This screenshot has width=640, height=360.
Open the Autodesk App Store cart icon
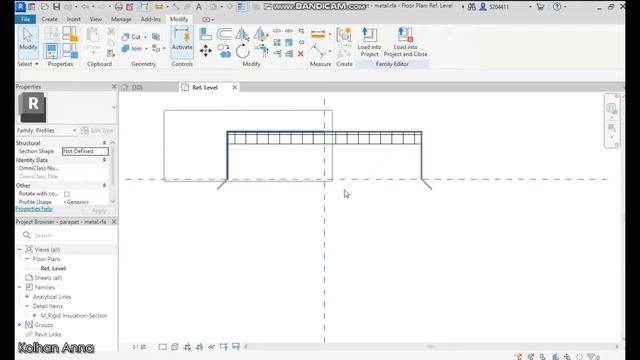(x=540, y=7)
